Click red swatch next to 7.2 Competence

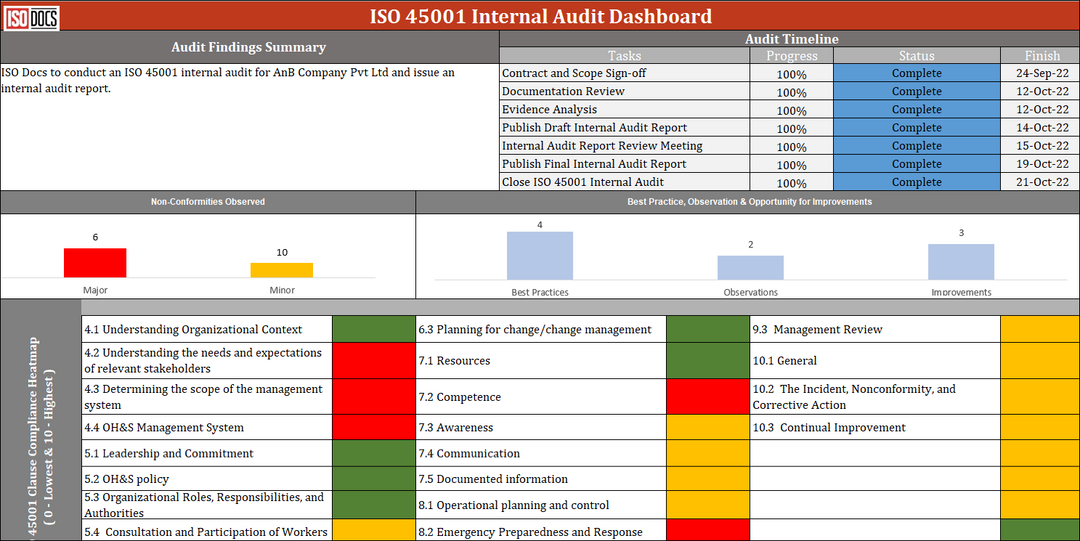pos(707,397)
